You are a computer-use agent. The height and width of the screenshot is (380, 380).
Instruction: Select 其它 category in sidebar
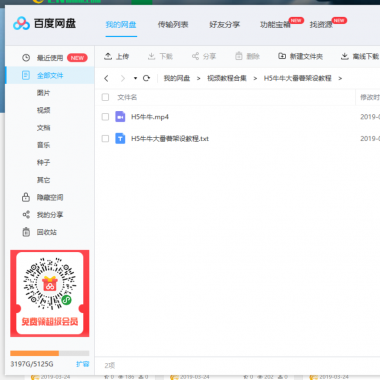(x=43, y=180)
